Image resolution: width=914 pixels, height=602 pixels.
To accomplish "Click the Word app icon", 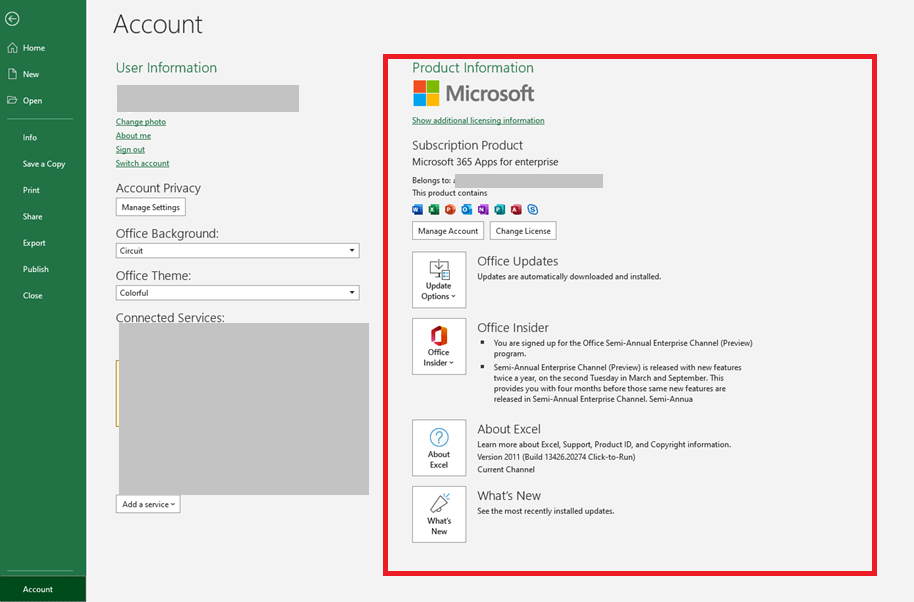I will 417,210.
